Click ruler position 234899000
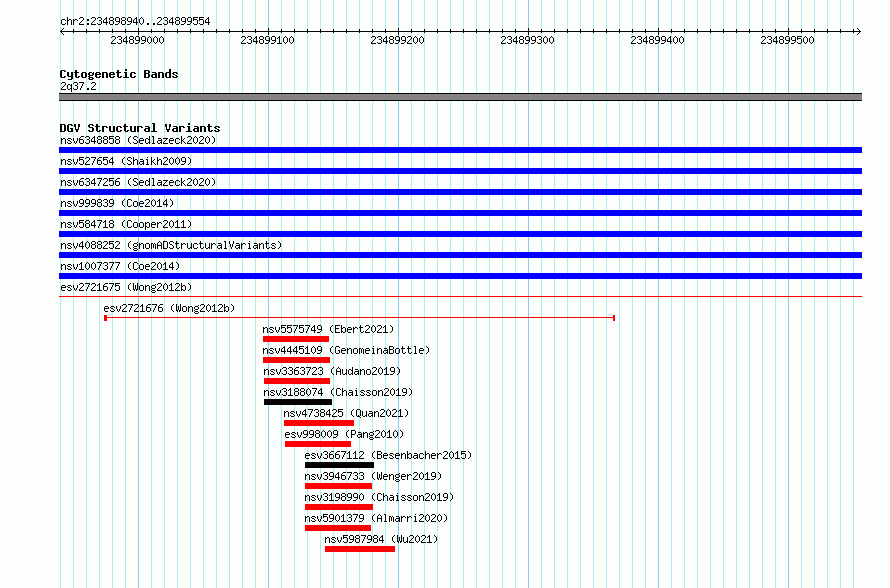Image resolution: width=890 pixels, height=588 pixels. click(137, 40)
